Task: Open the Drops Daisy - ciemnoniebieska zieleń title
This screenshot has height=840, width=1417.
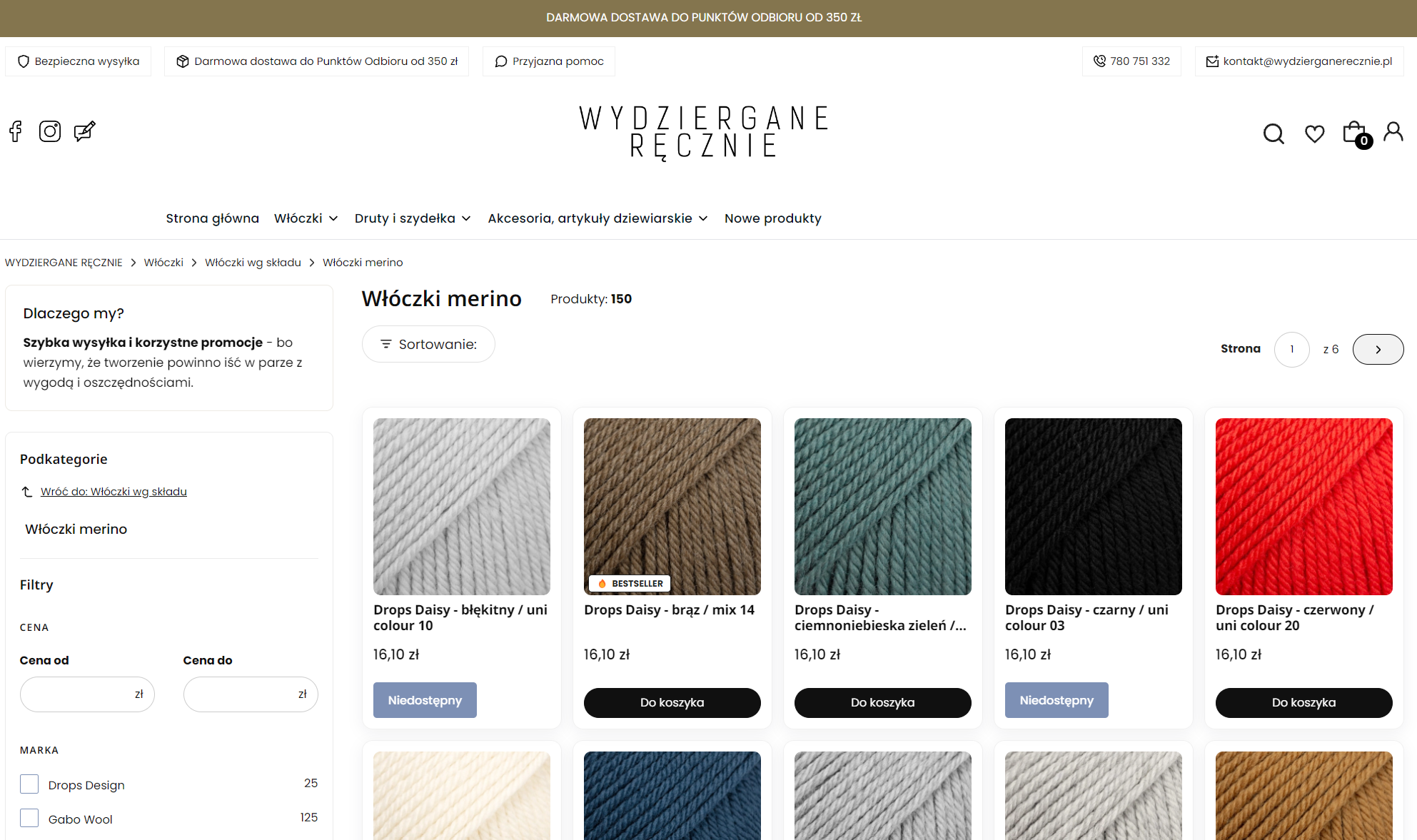Action: pyautogui.click(x=880, y=617)
